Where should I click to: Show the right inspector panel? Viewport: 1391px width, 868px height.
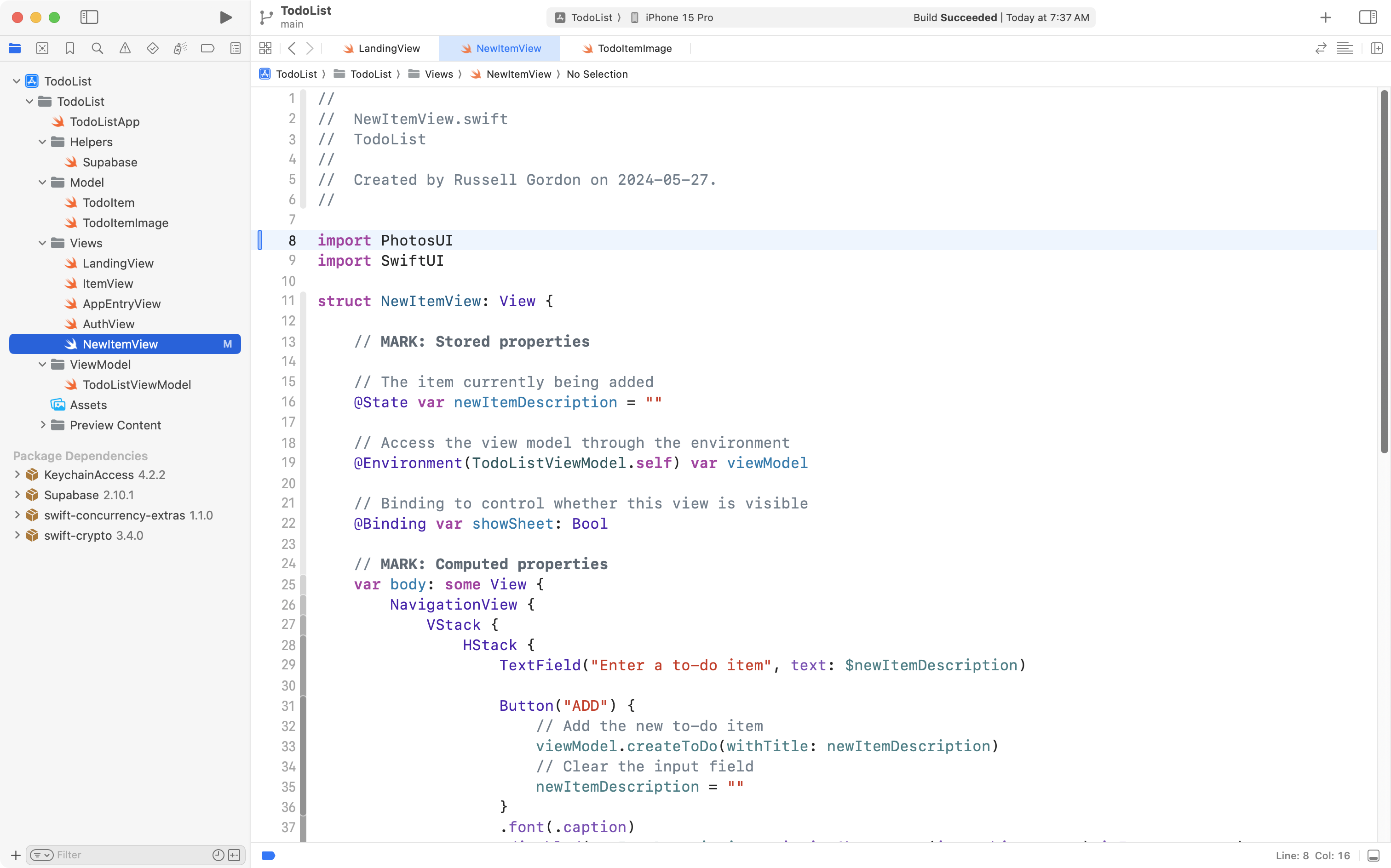pos(1368,17)
